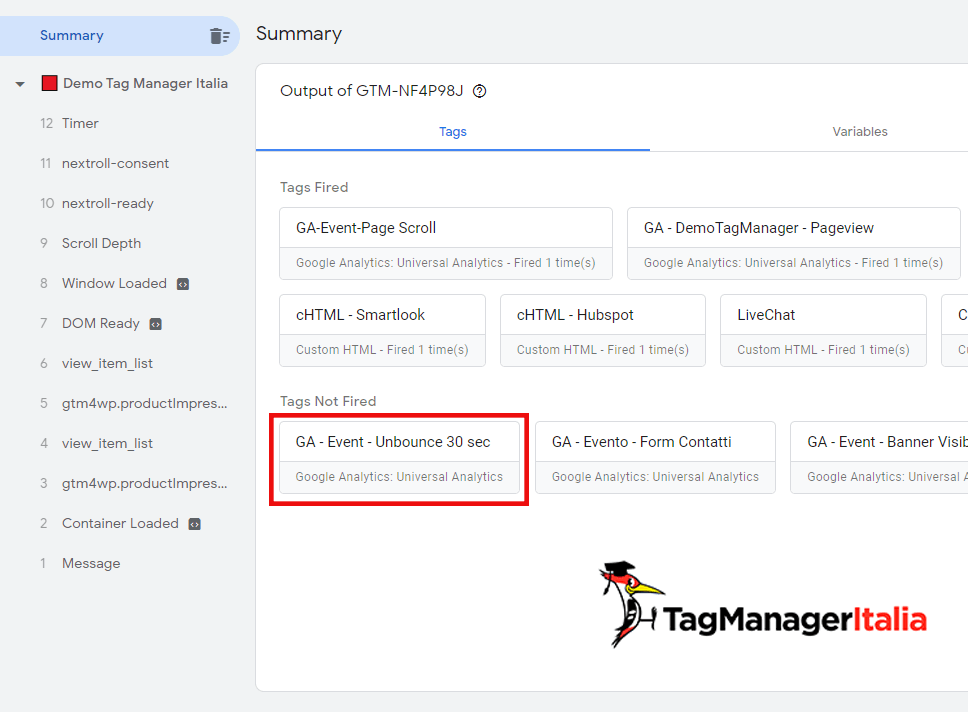Viewport: 968px width, 712px height.
Task: Select event 6 view_item_list
Action: [96, 364]
